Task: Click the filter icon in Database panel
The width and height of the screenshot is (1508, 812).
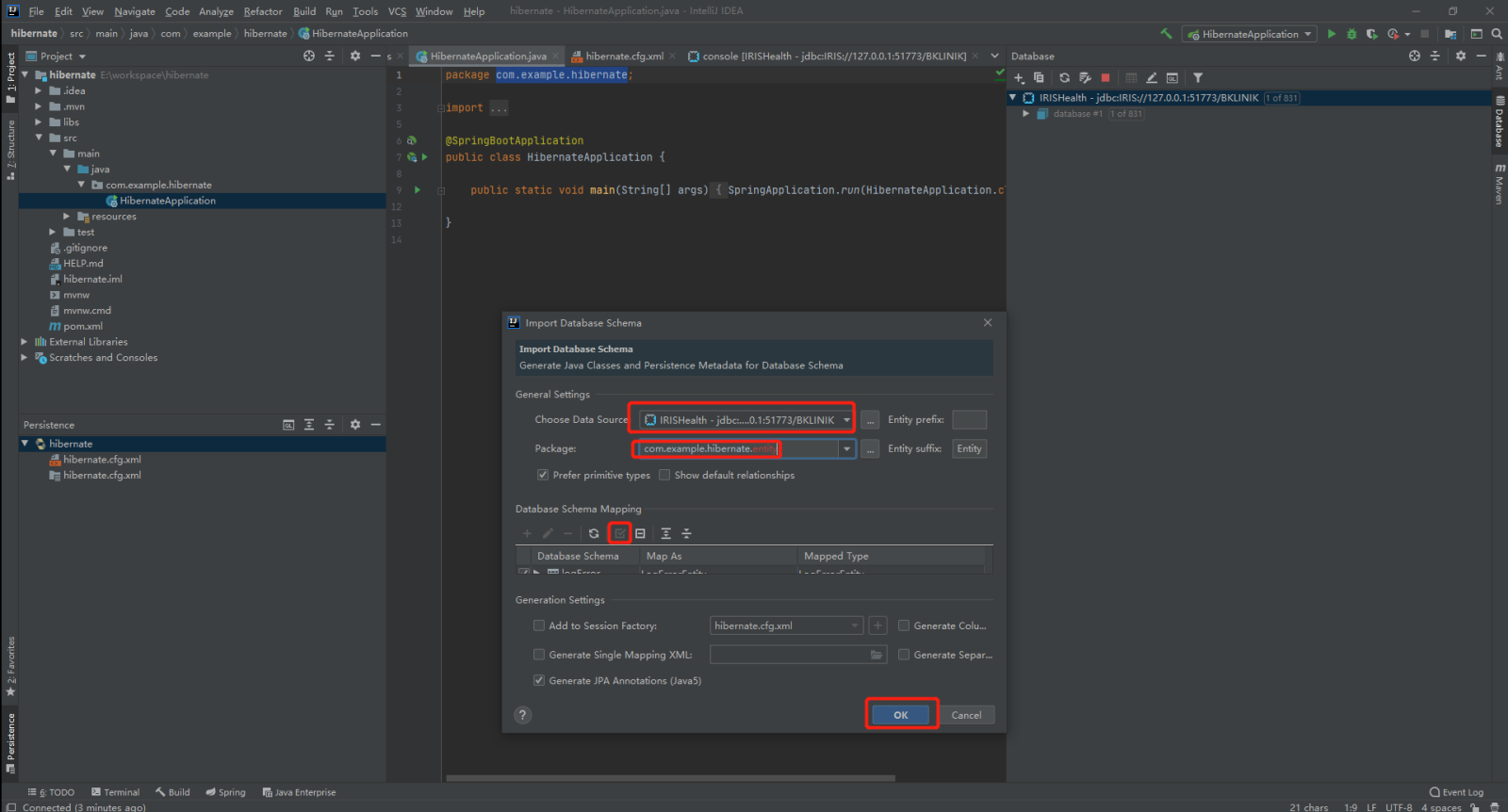Action: pos(1198,78)
